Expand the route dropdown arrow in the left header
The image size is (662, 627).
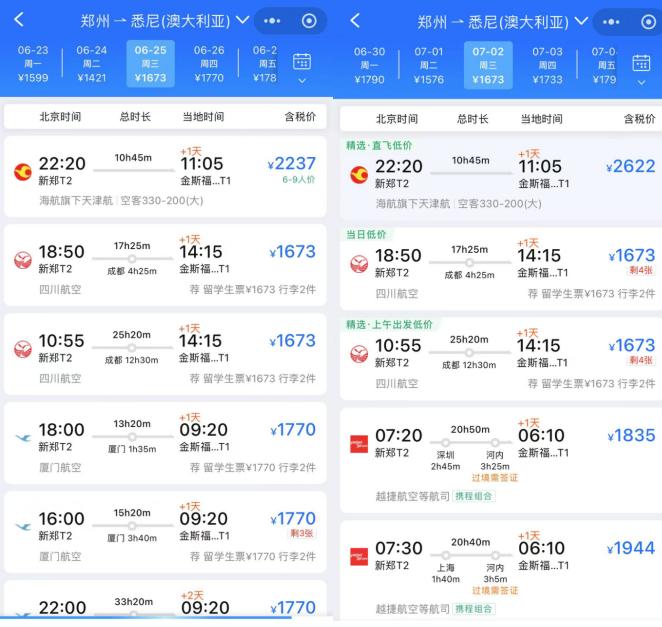coord(241,21)
